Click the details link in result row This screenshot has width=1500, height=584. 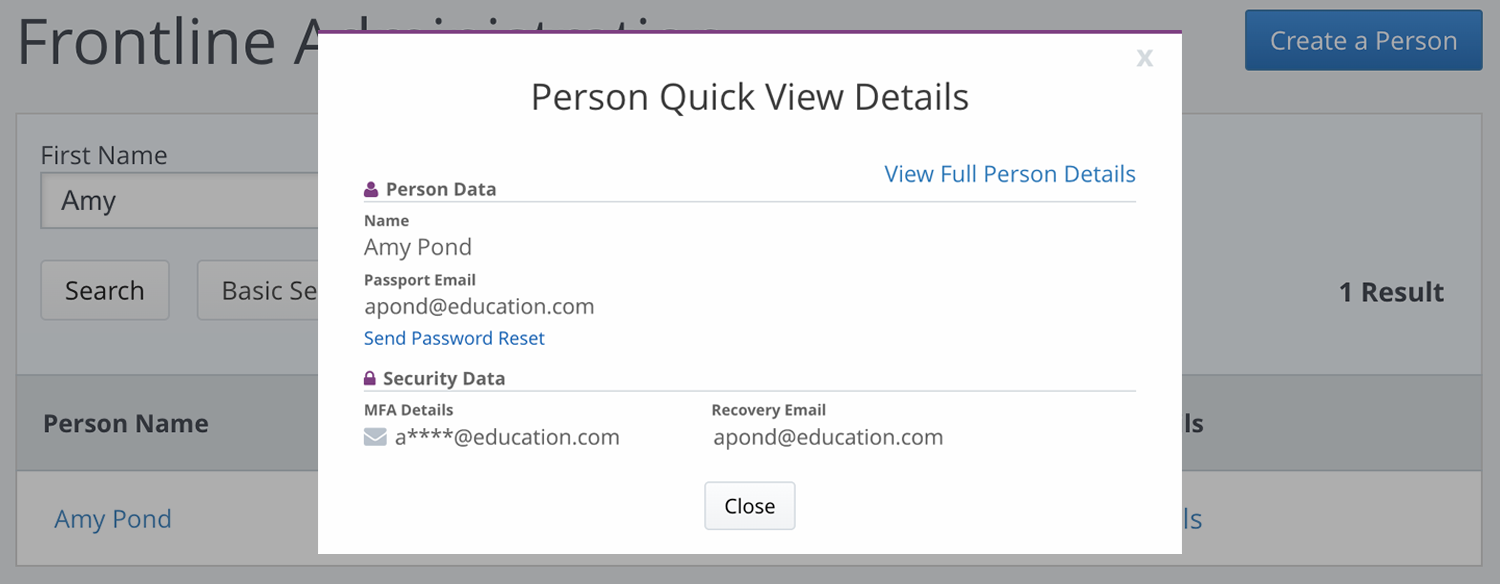[x=1192, y=519]
